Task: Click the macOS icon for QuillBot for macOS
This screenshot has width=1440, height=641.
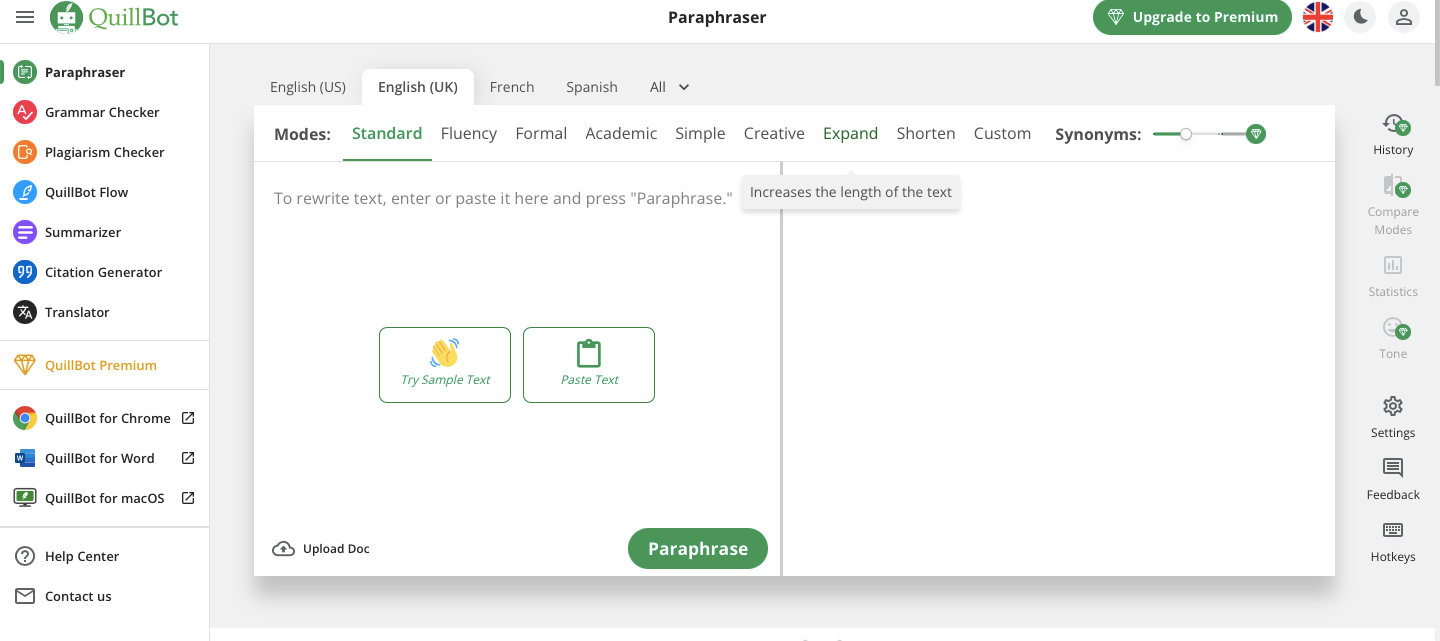Action: (25, 498)
